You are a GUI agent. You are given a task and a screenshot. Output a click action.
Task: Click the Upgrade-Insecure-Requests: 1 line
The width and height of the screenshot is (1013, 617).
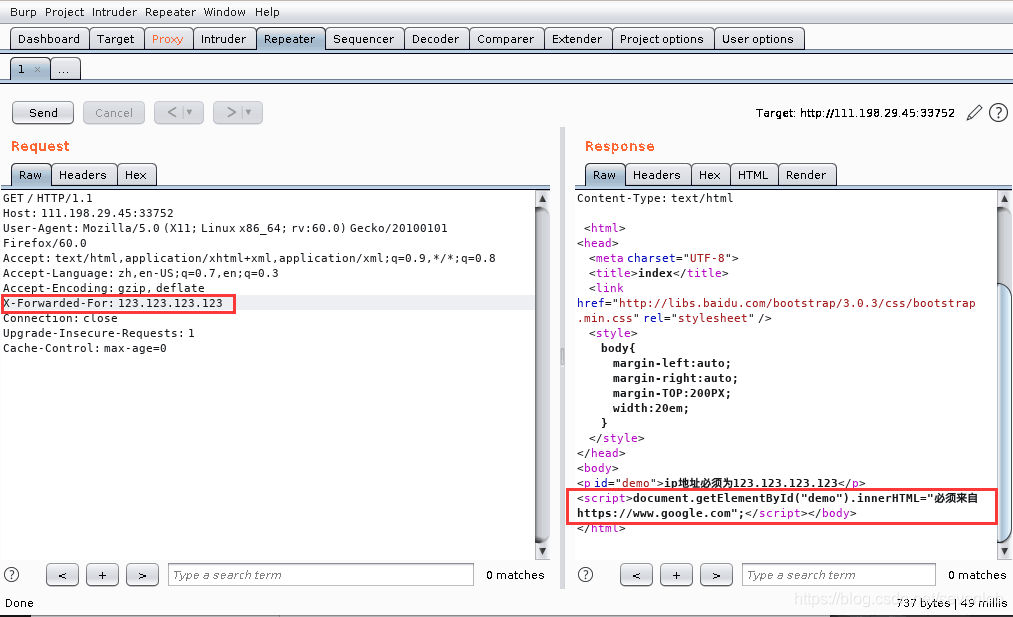[x=99, y=333]
